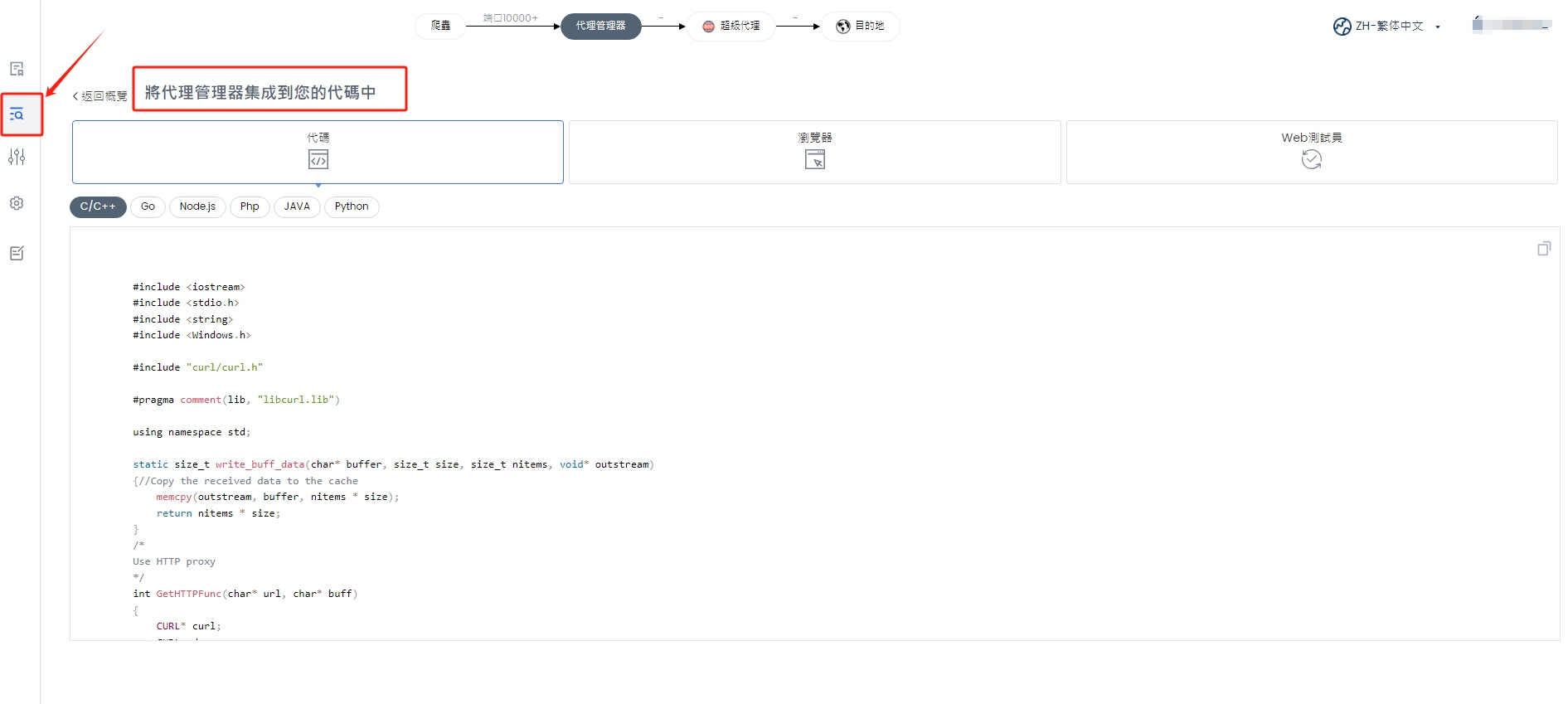
Task: Click the highlighted proxy manager sidebar icon
Action: (x=17, y=114)
